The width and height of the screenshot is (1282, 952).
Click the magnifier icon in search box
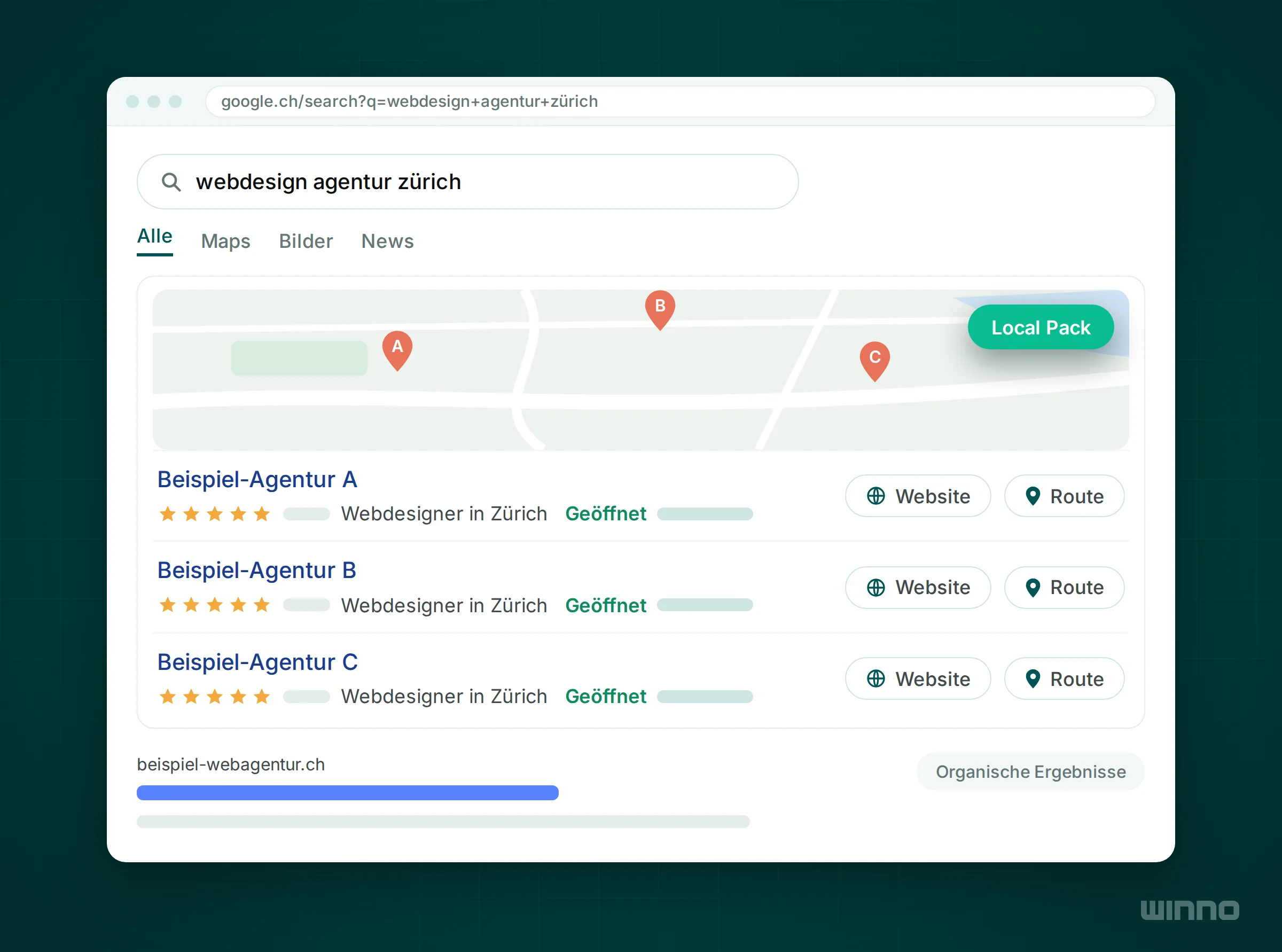pyautogui.click(x=171, y=182)
